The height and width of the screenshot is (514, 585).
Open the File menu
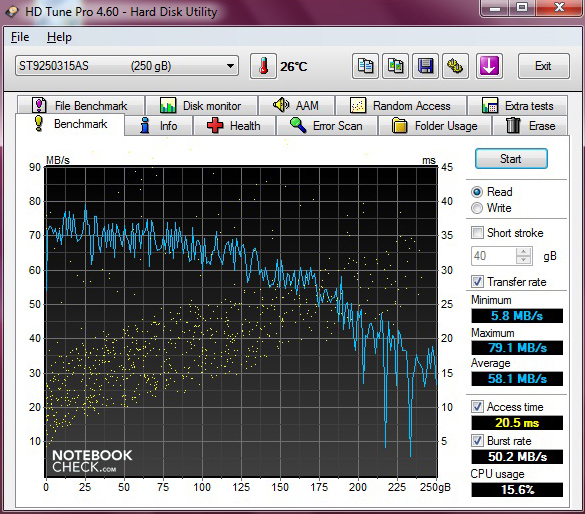click(x=20, y=37)
